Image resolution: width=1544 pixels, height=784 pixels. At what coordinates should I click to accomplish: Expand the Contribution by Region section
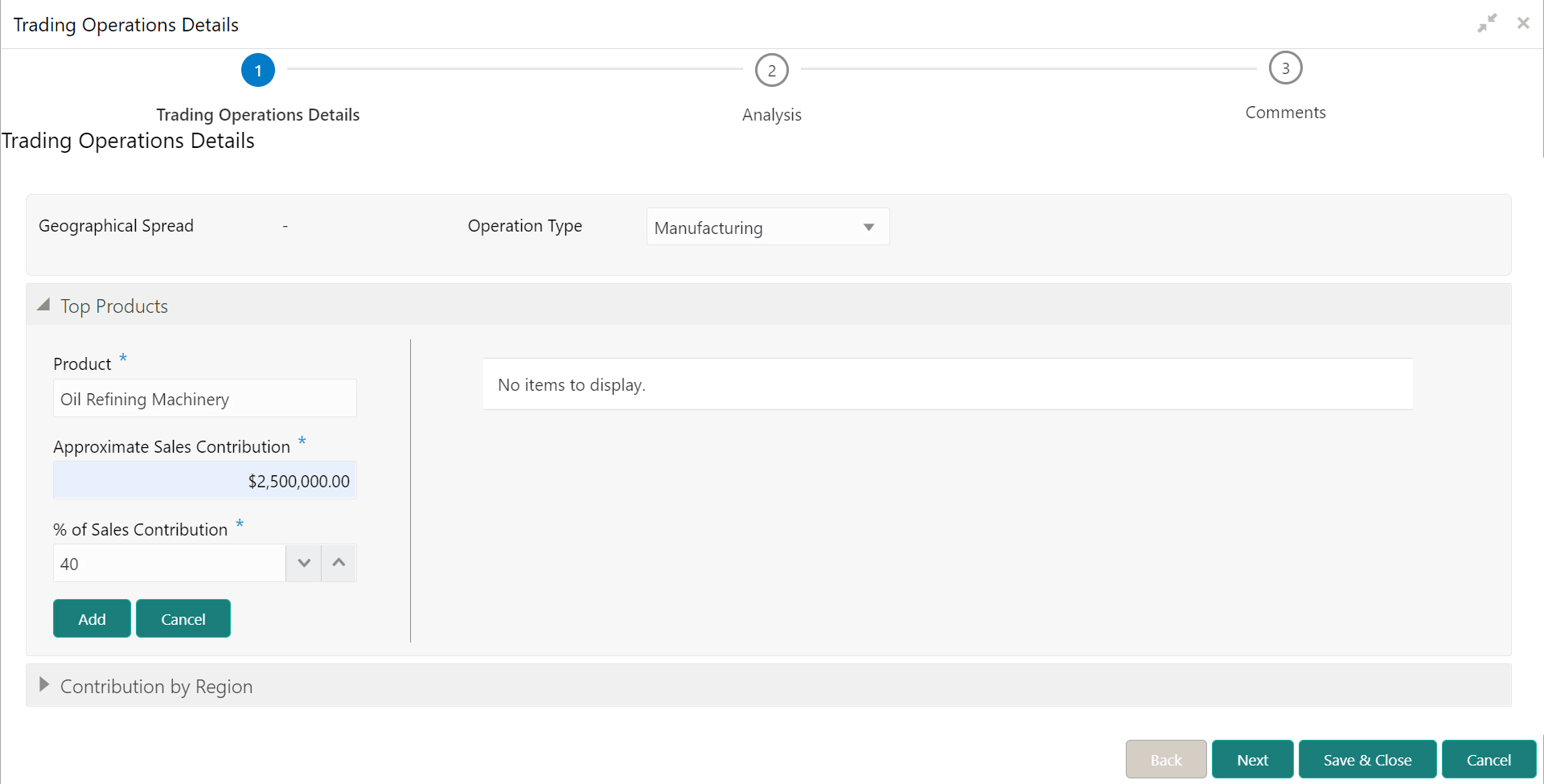click(x=44, y=685)
